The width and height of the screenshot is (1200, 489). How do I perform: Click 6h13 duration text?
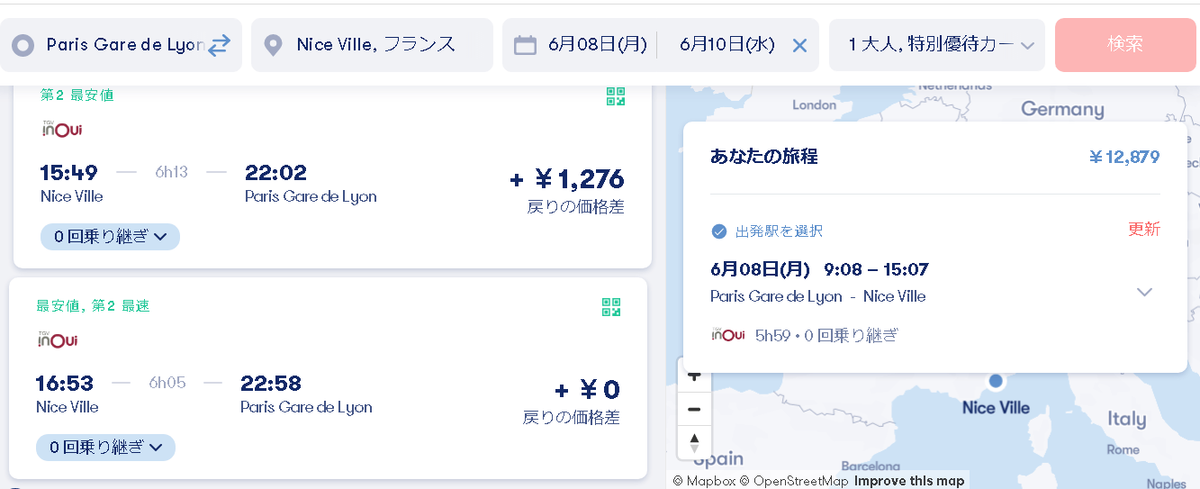pos(171,172)
